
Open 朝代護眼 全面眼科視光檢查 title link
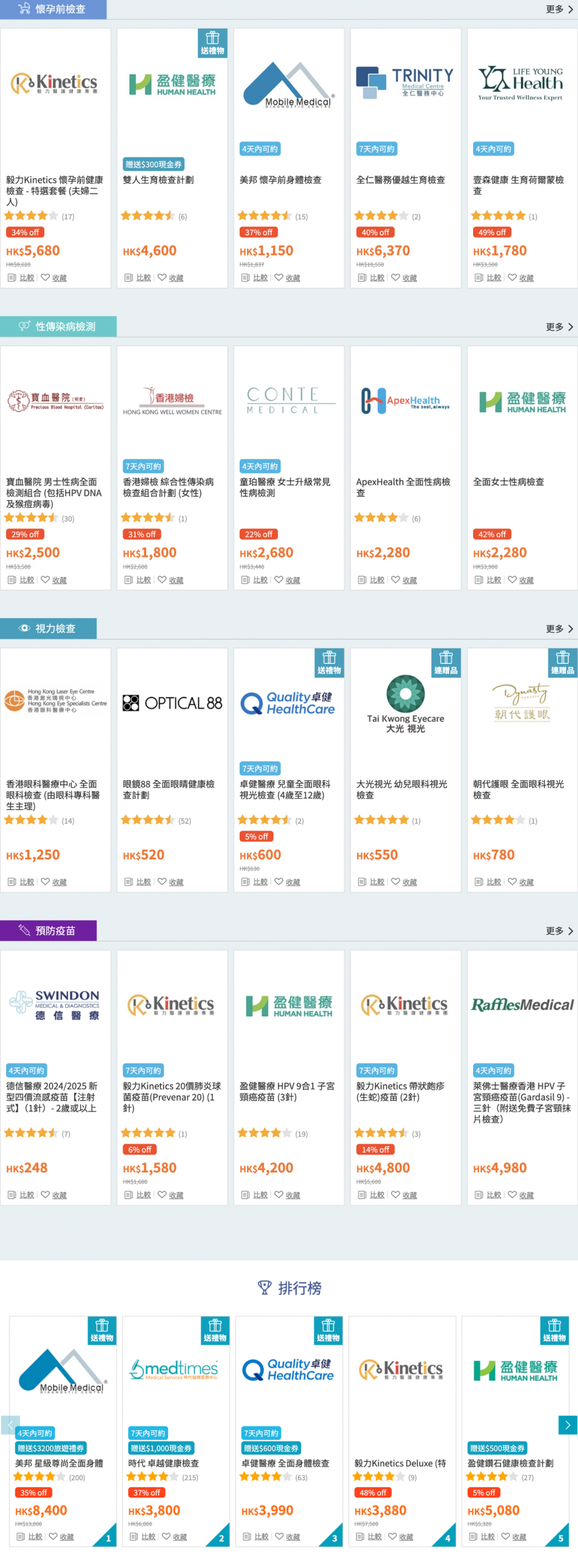pos(519,789)
